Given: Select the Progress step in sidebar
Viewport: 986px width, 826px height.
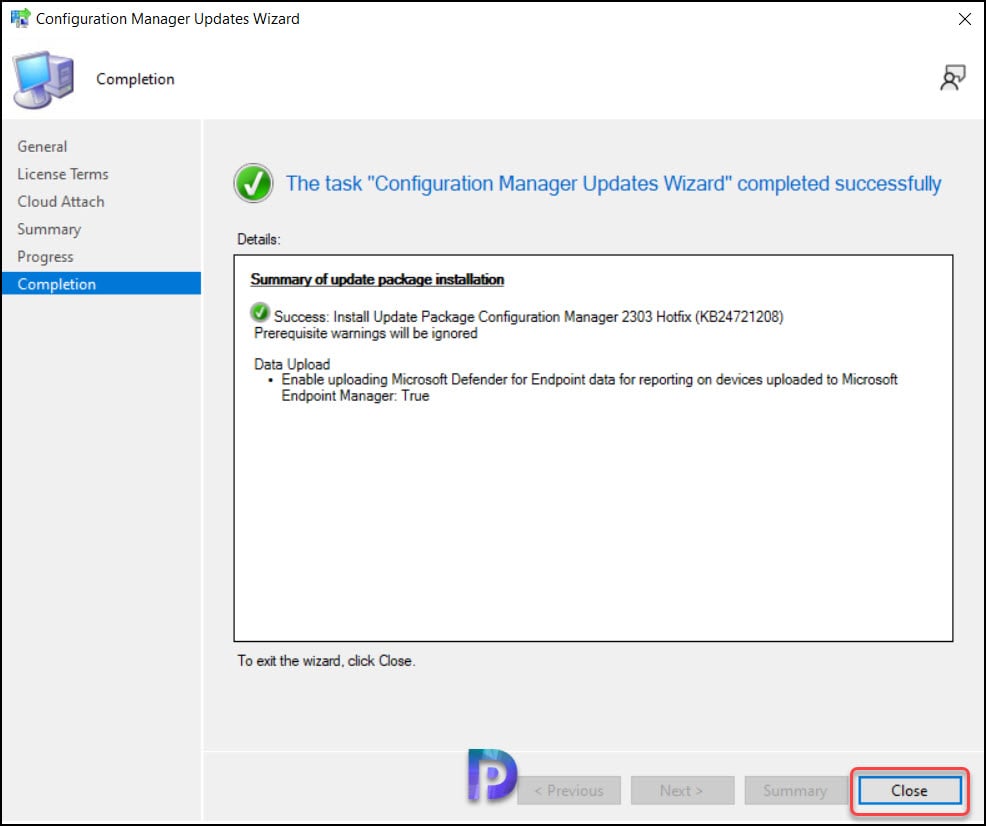Looking at the screenshot, I should click(45, 257).
